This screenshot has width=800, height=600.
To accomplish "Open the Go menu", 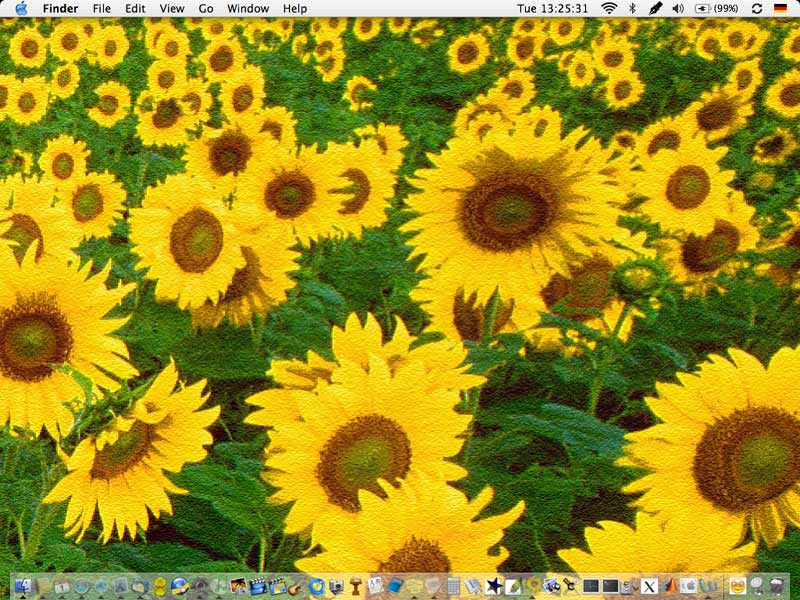I will 206,8.
